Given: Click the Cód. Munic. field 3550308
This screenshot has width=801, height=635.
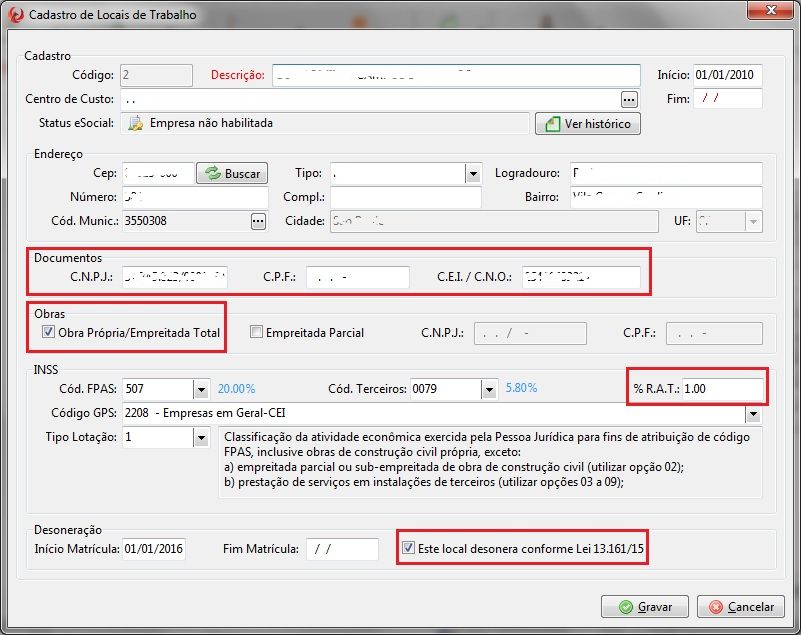Looking at the screenshot, I should [186, 221].
